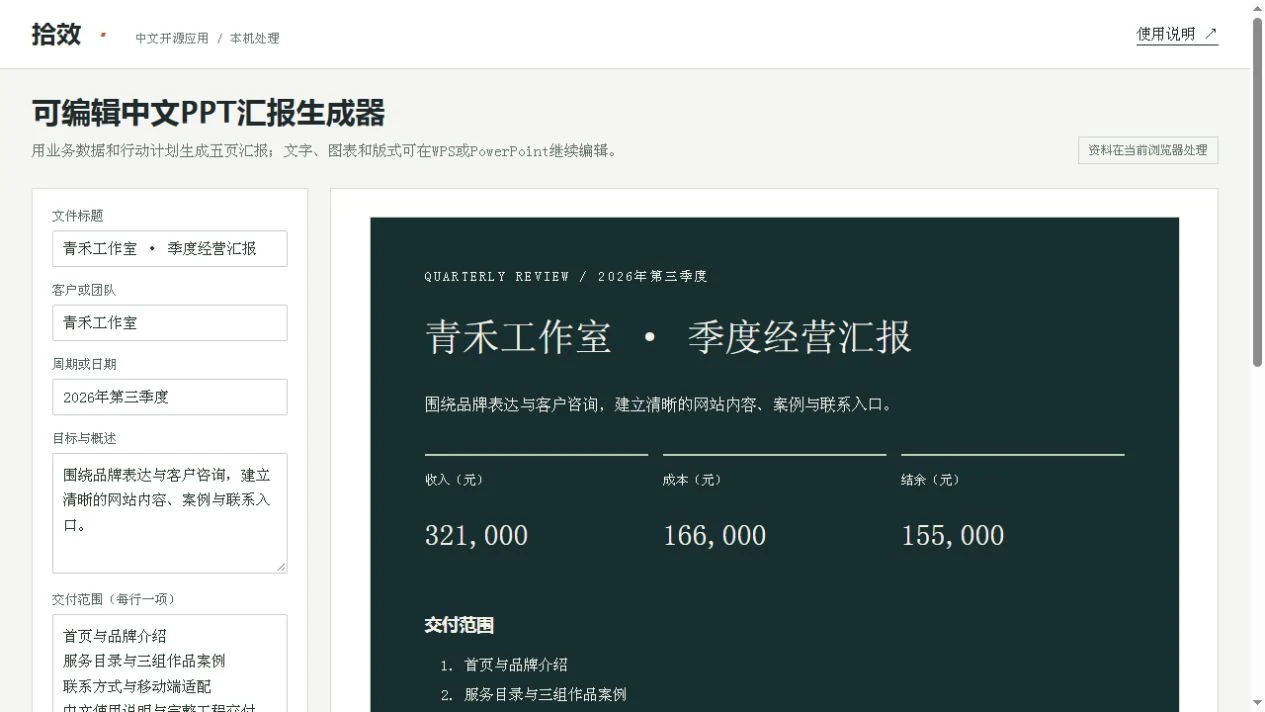Screen dimensions: 1265x712
Task: Click list item 服务目录与三组作品案例 in slide
Action: (x=545, y=694)
